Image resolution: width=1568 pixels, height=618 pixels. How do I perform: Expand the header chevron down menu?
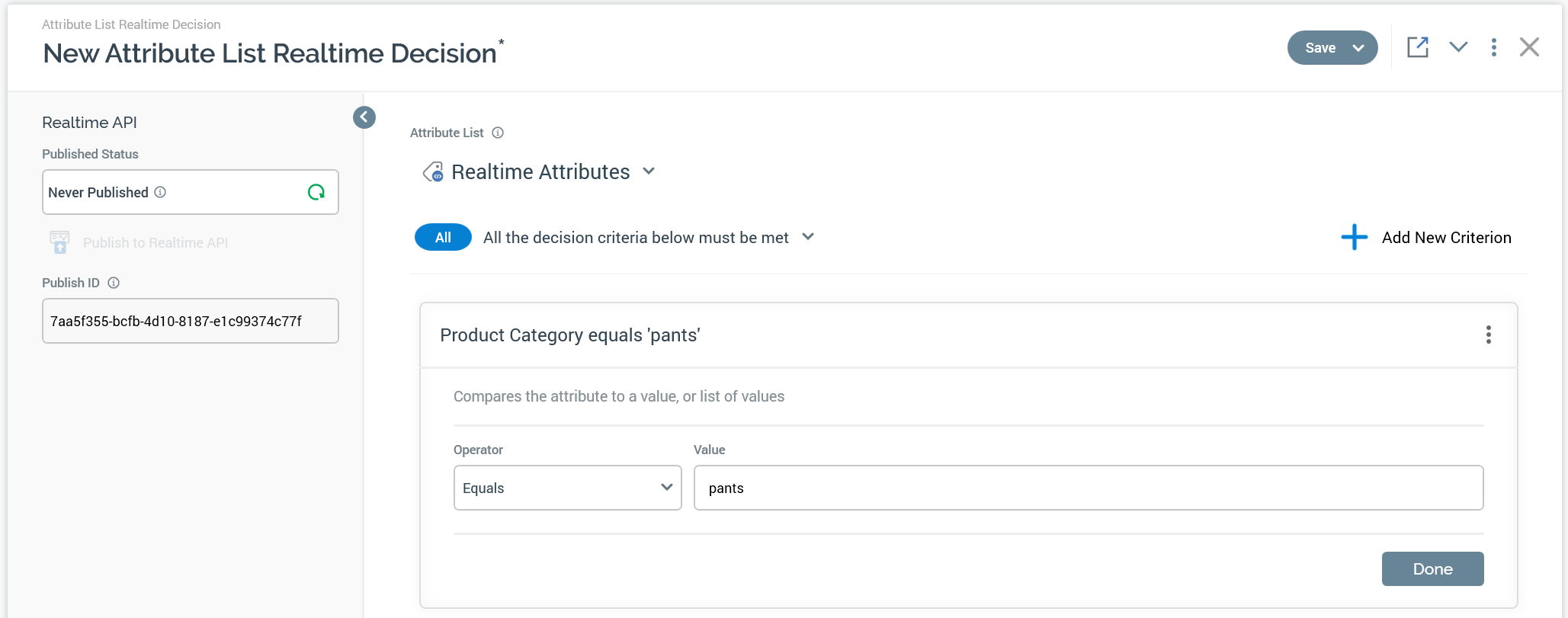(1458, 47)
